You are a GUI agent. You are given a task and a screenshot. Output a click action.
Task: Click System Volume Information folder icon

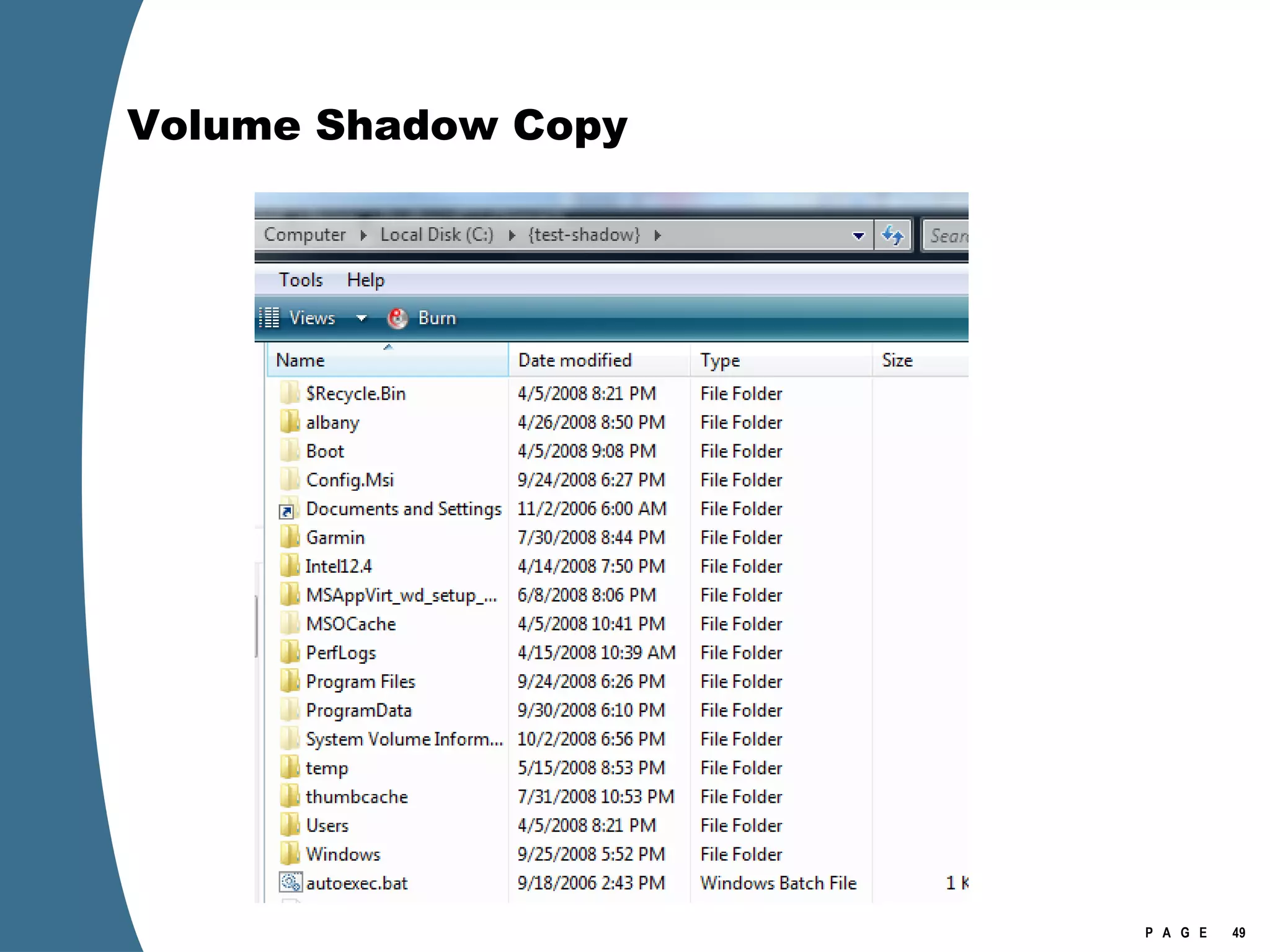click(290, 739)
